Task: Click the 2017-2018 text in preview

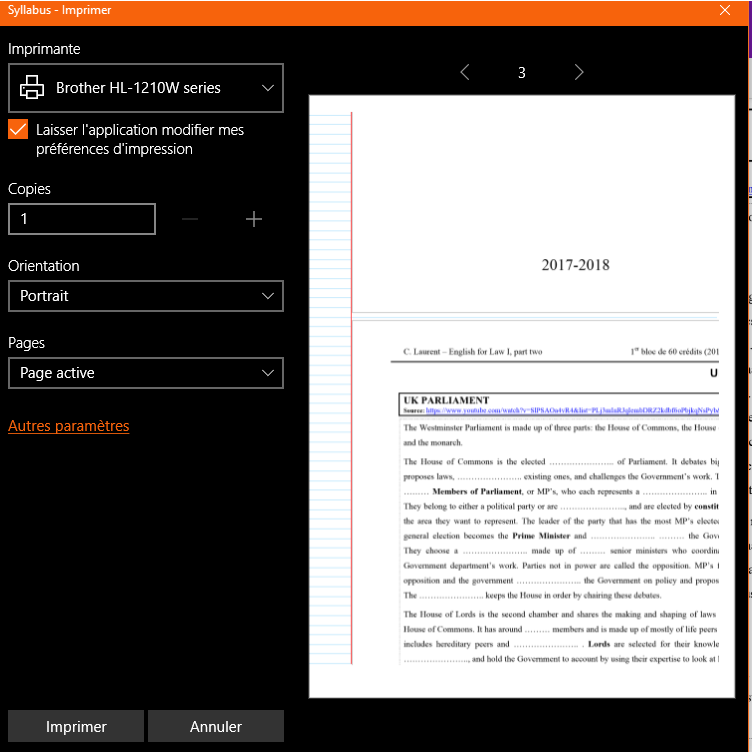Action: 576,265
